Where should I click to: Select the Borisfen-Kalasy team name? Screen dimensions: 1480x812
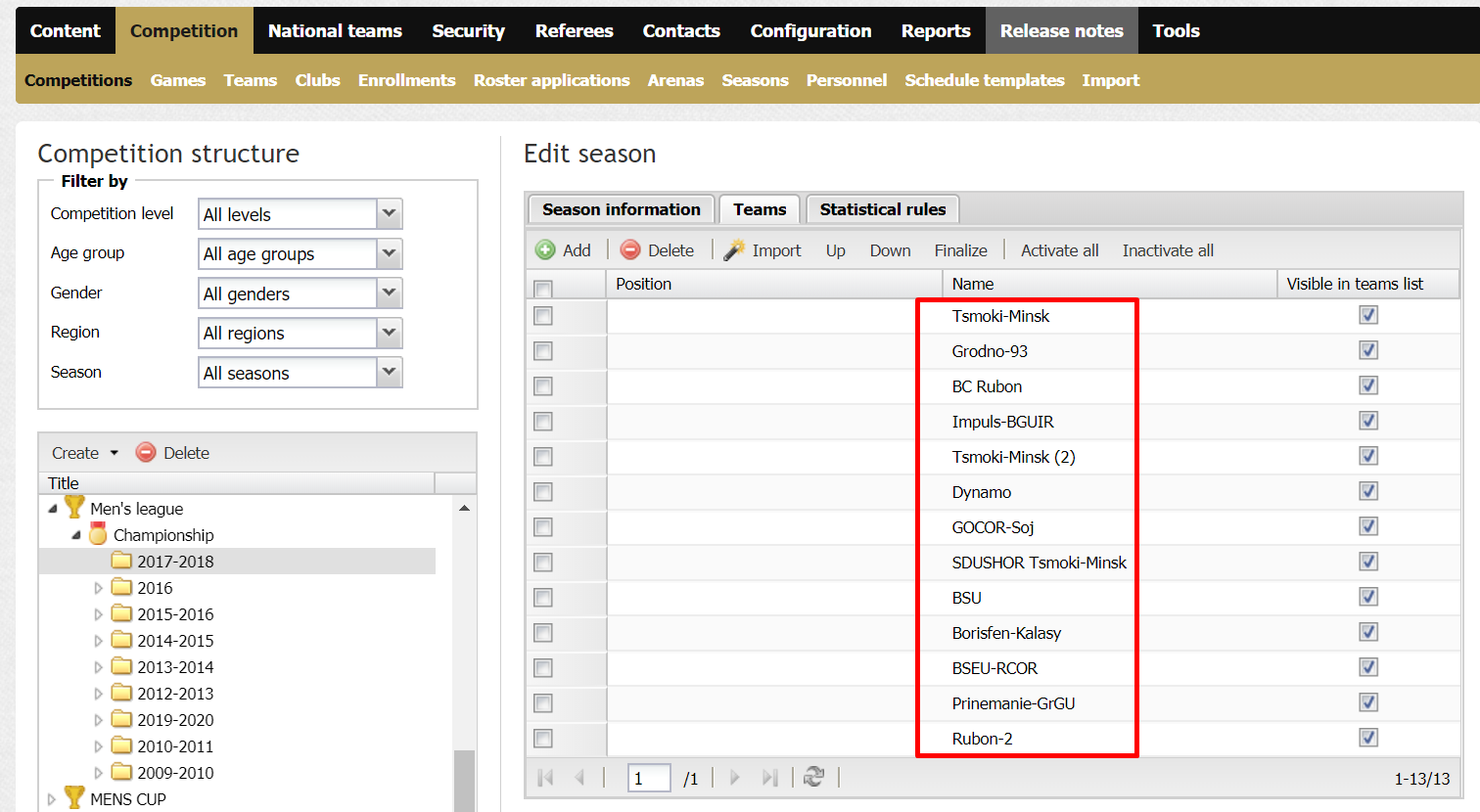(x=1006, y=633)
